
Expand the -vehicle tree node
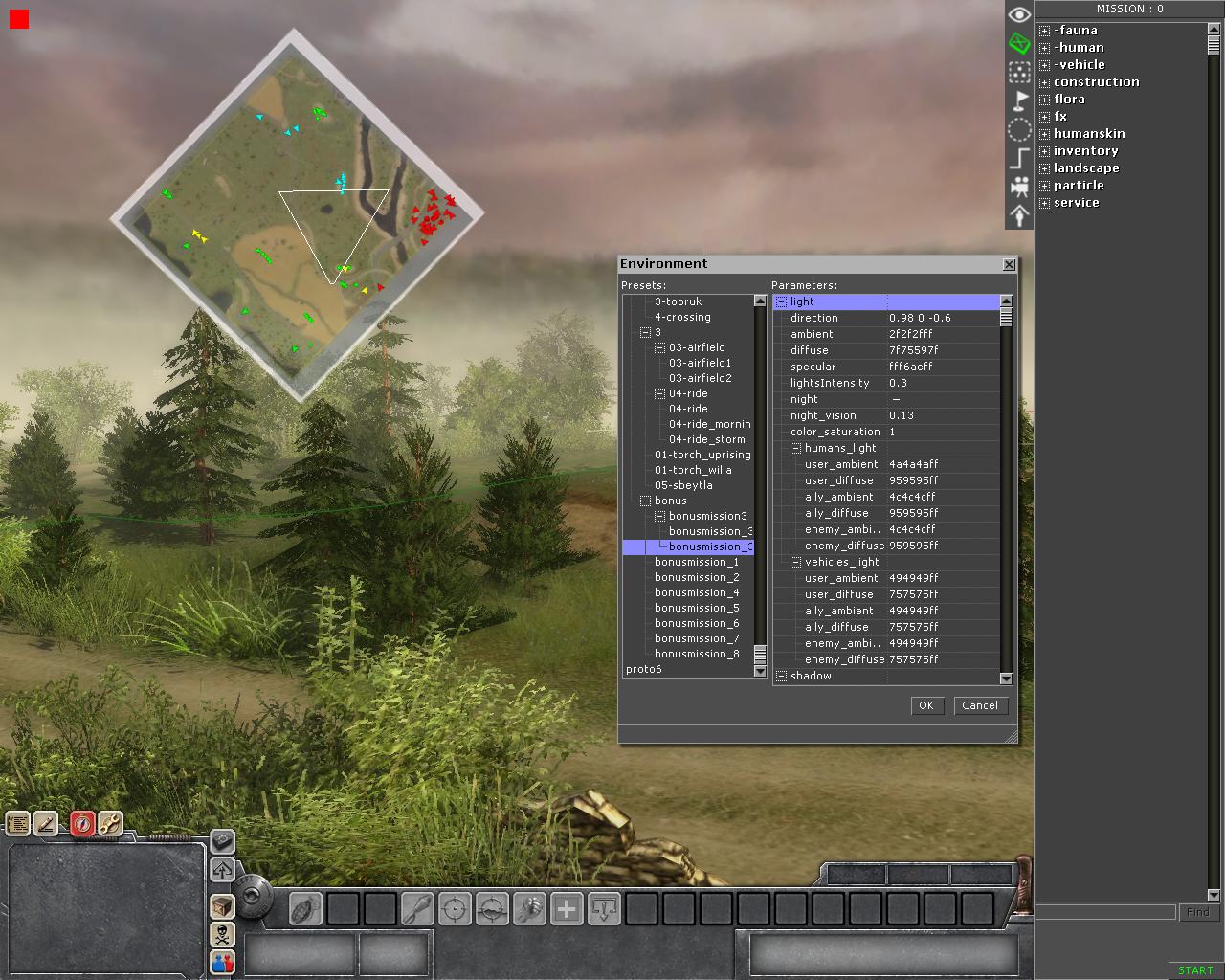coord(1044,65)
